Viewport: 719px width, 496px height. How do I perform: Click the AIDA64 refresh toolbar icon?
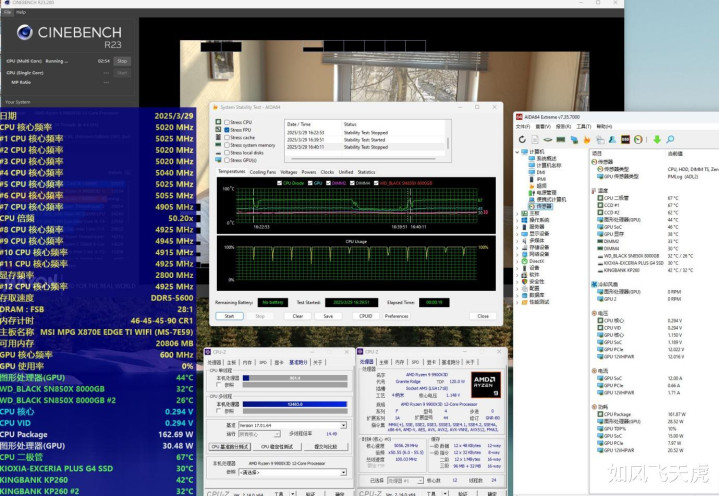tap(522, 139)
